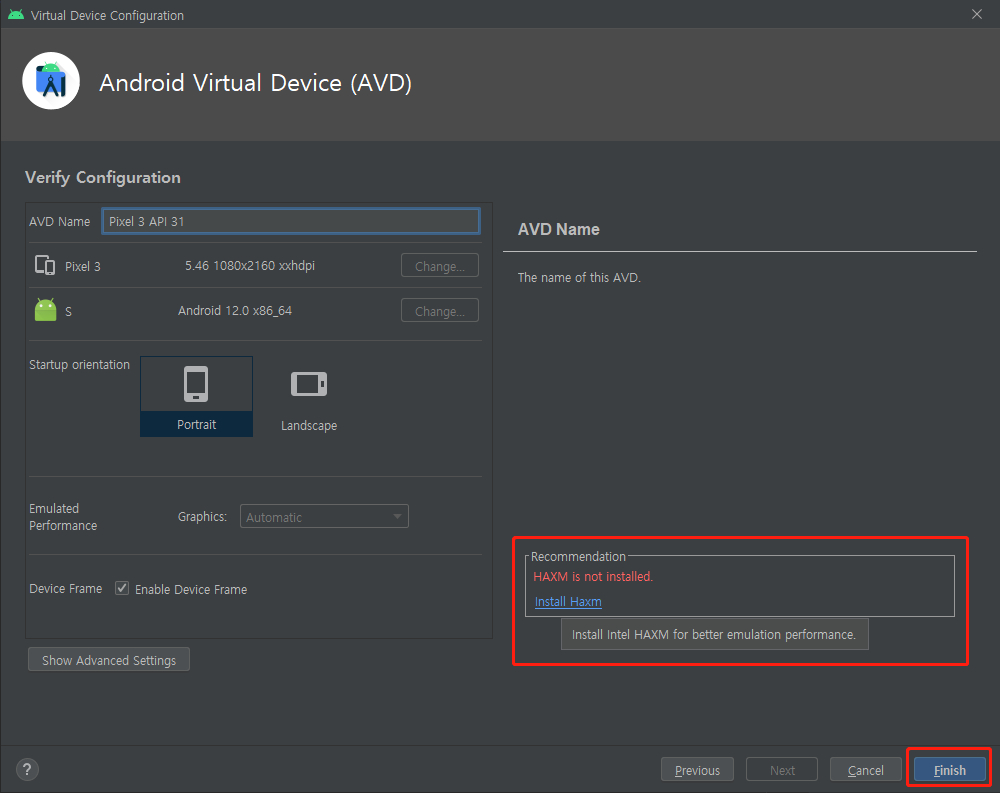The width and height of the screenshot is (1000, 793).
Task: Click the Android icon in title bar
Action: pyautogui.click(x=16, y=15)
